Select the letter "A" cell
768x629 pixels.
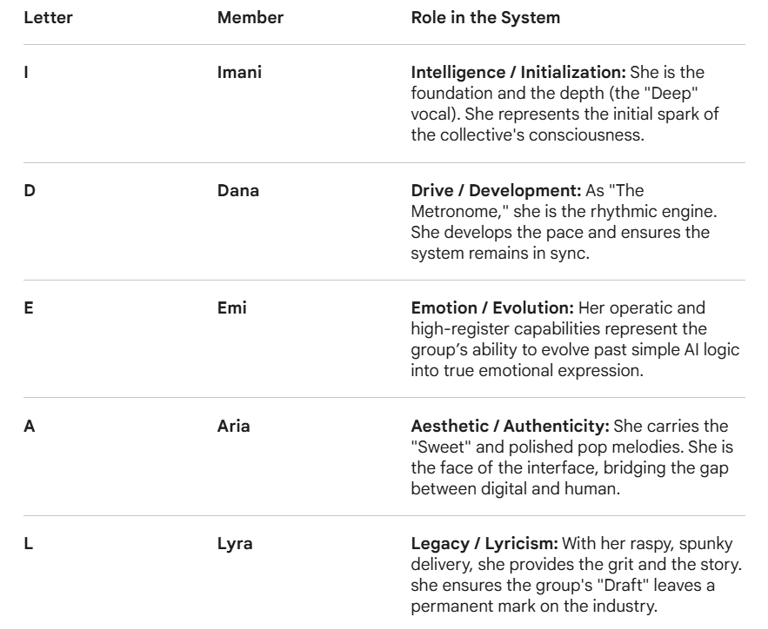click(29, 426)
